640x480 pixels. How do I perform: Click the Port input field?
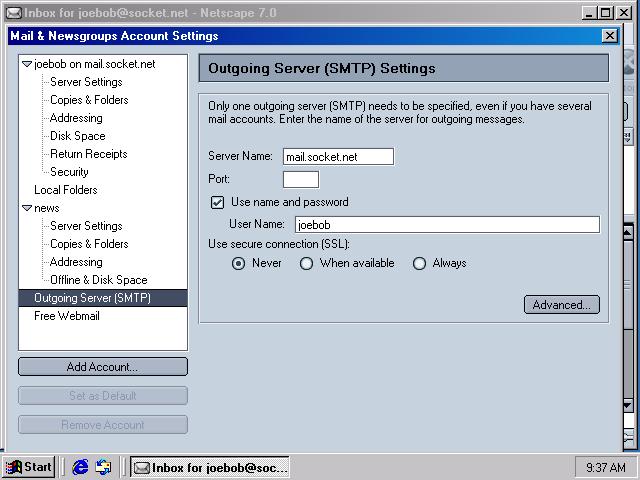click(301, 180)
